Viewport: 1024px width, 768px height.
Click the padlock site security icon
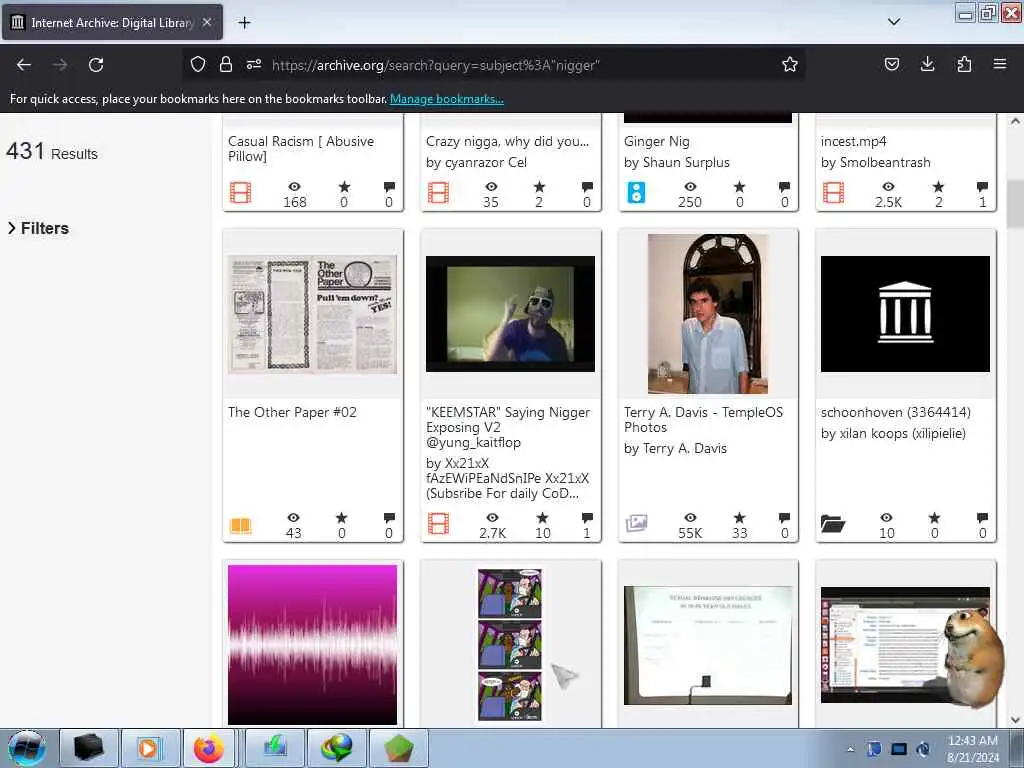(x=225, y=64)
